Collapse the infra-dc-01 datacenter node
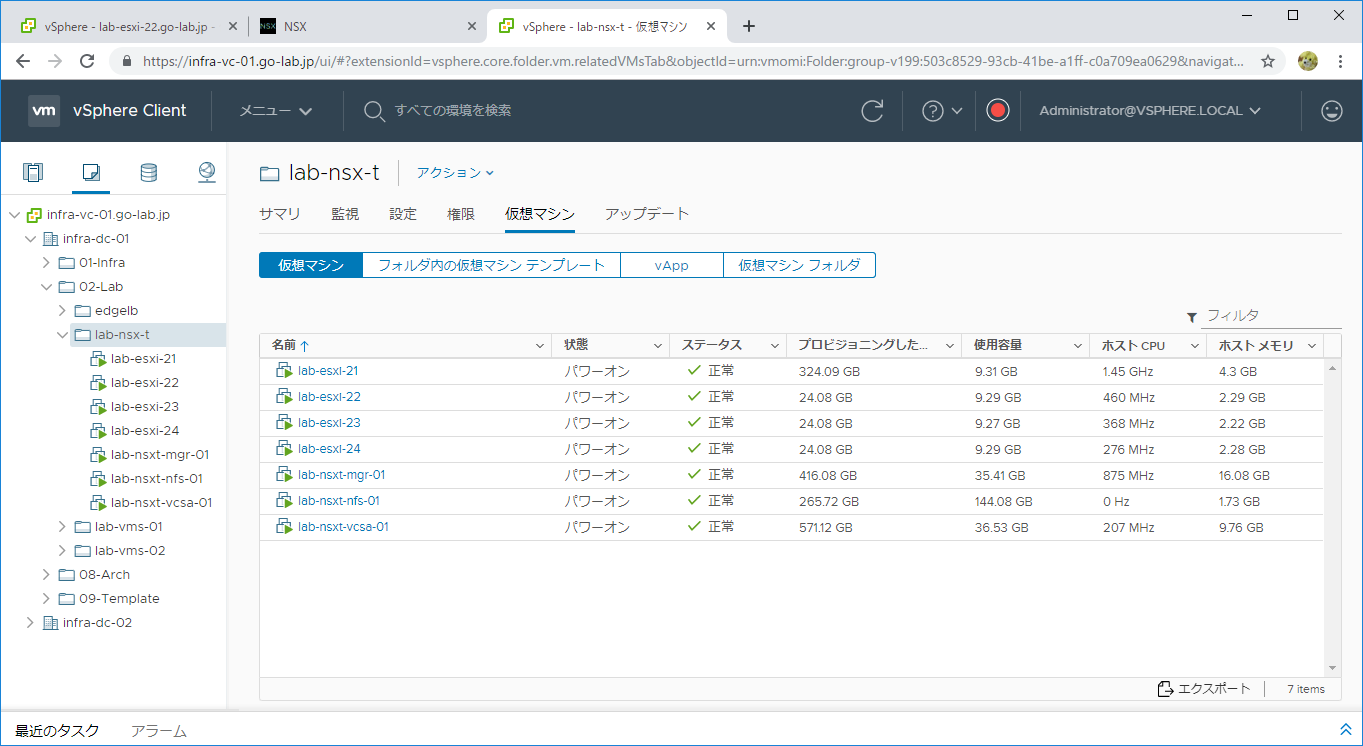This screenshot has width=1363, height=746. tap(30, 239)
